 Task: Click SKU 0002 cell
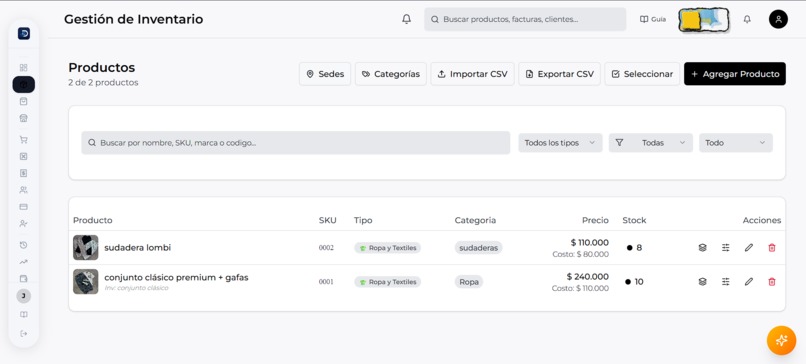[x=326, y=248]
